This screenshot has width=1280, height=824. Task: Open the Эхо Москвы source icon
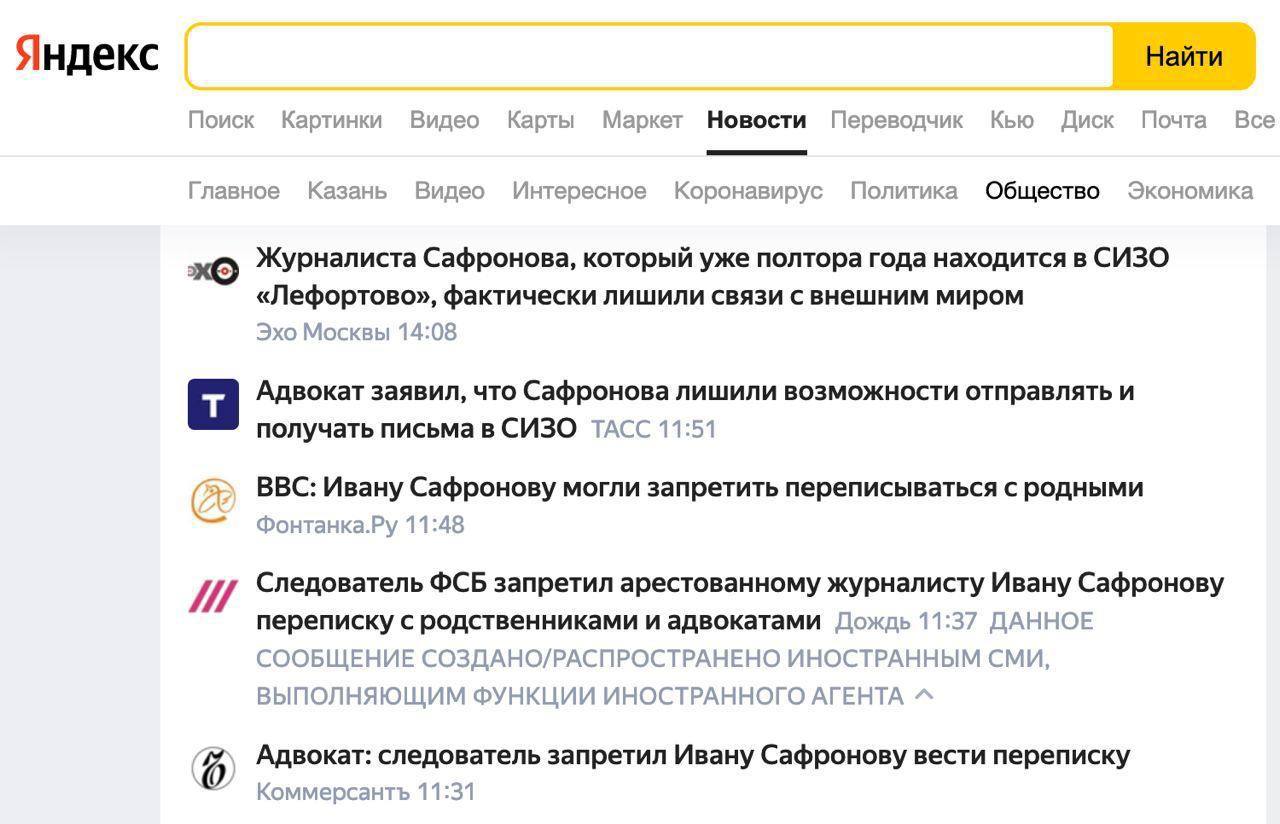point(213,270)
